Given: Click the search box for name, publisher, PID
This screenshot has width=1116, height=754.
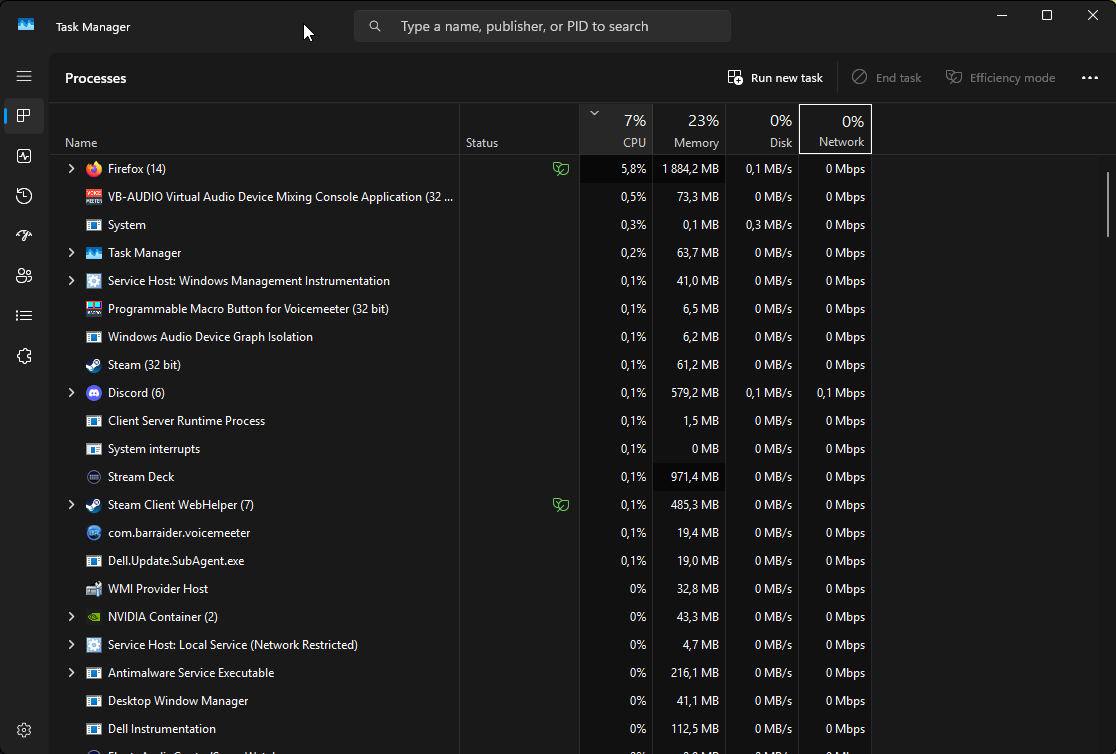Looking at the screenshot, I should pos(542,26).
